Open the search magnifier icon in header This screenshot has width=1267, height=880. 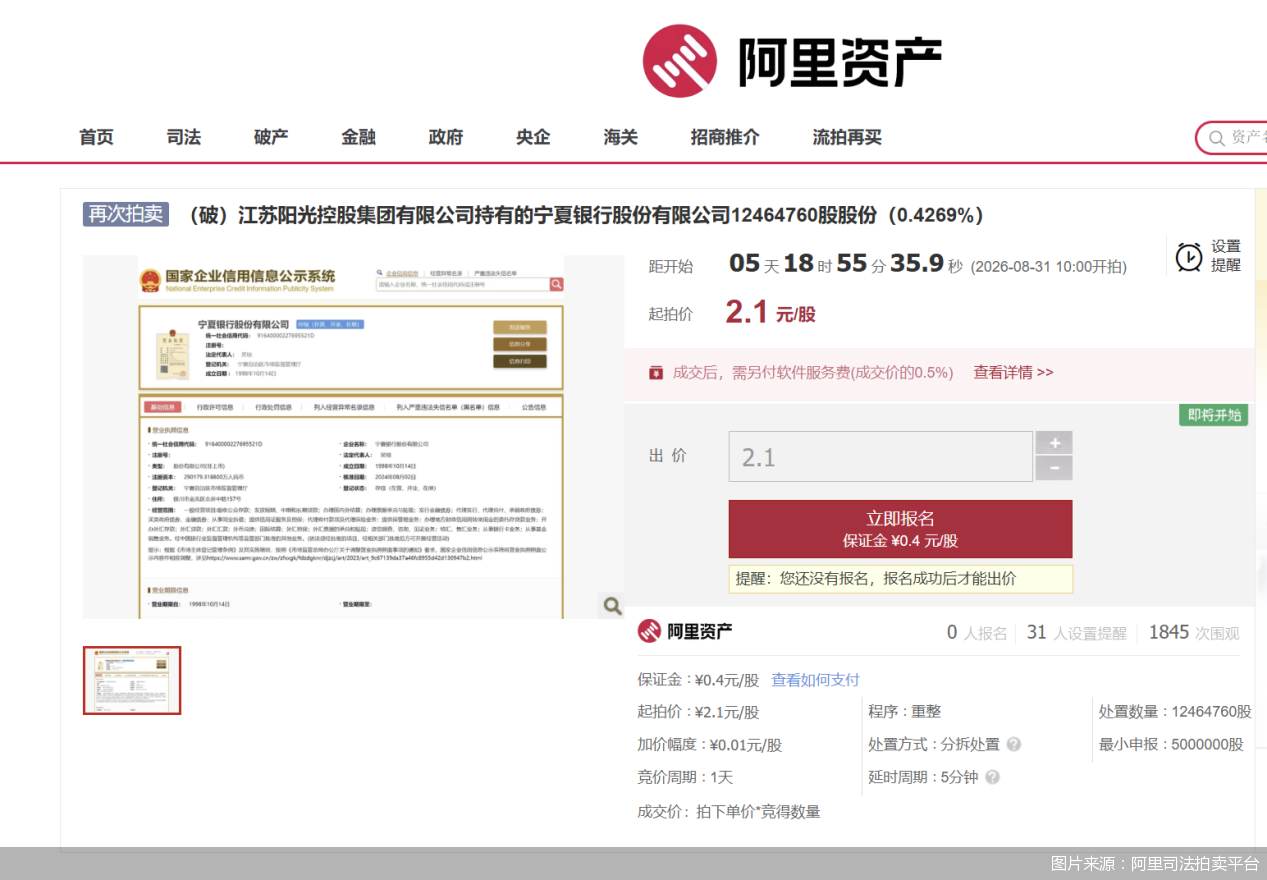1216,138
